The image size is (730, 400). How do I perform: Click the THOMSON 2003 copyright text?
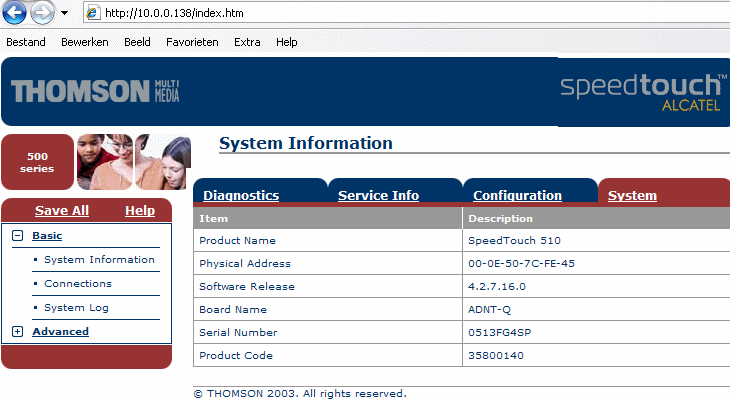pos(300,393)
